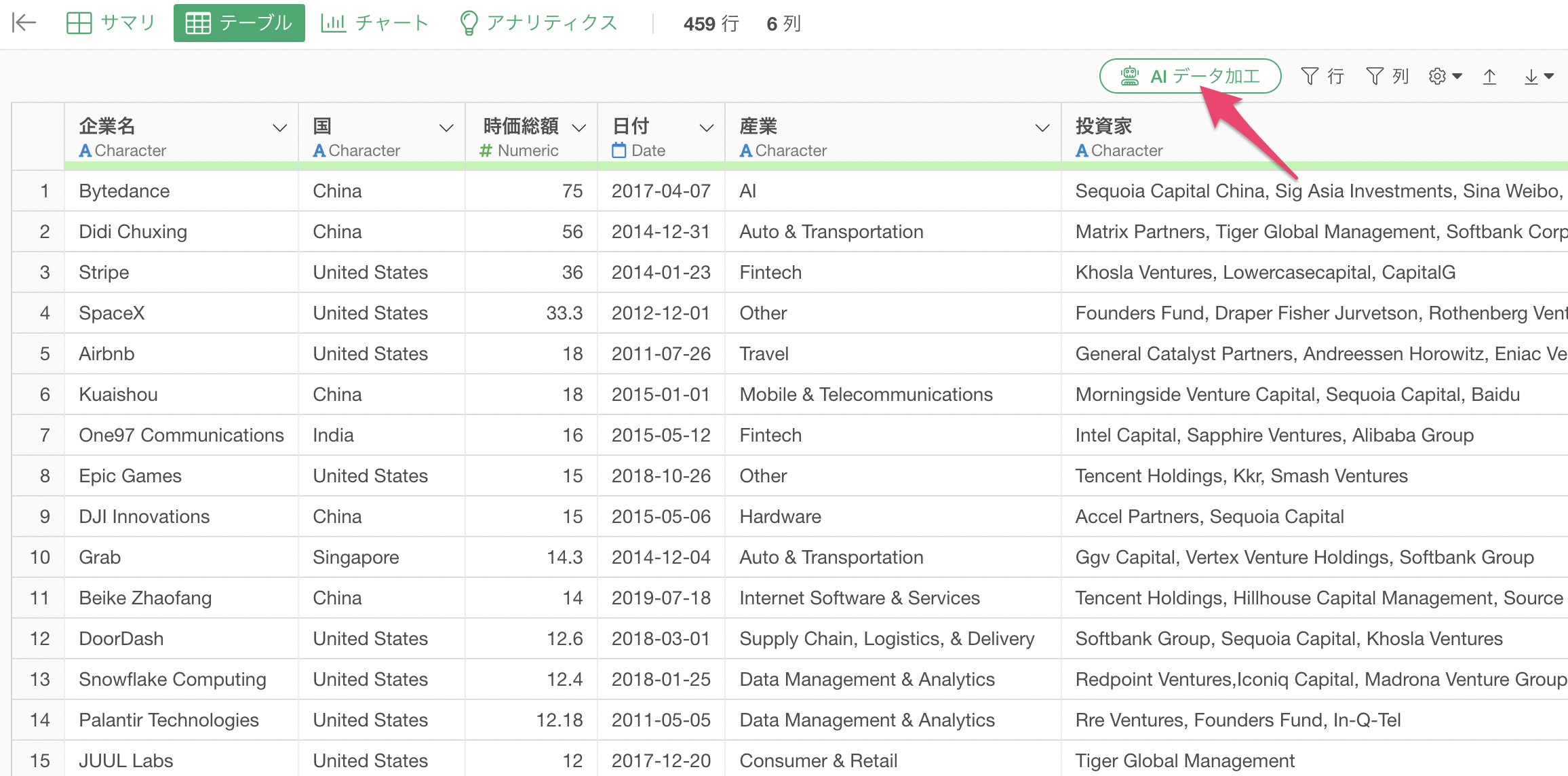
Task: Click the AI データ加工 button
Action: click(x=1190, y=76)
